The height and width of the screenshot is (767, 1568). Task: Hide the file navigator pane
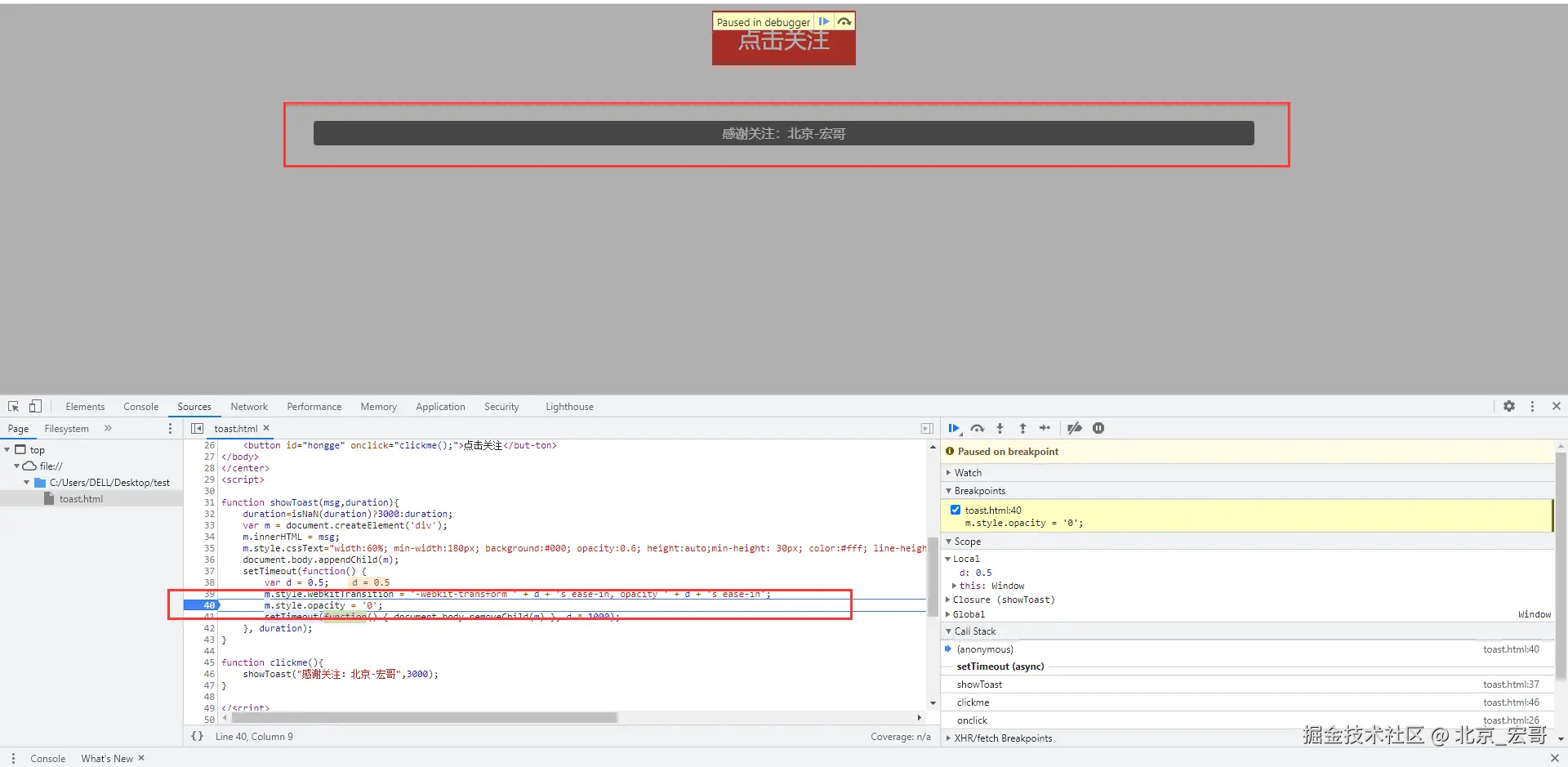(197, 428)
